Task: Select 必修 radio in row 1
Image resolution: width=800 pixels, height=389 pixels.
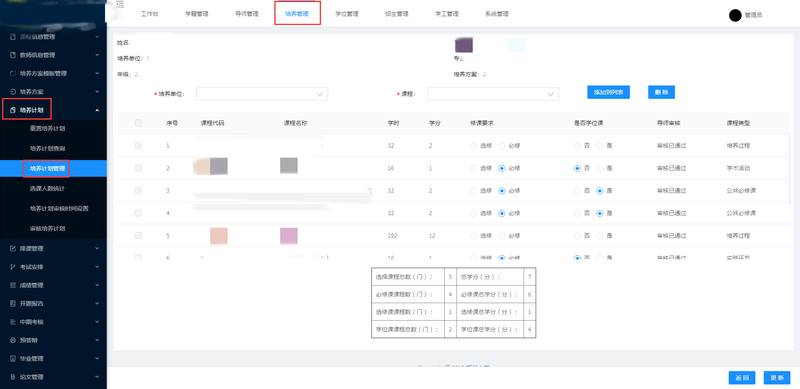Action: (x=502, y=146)
